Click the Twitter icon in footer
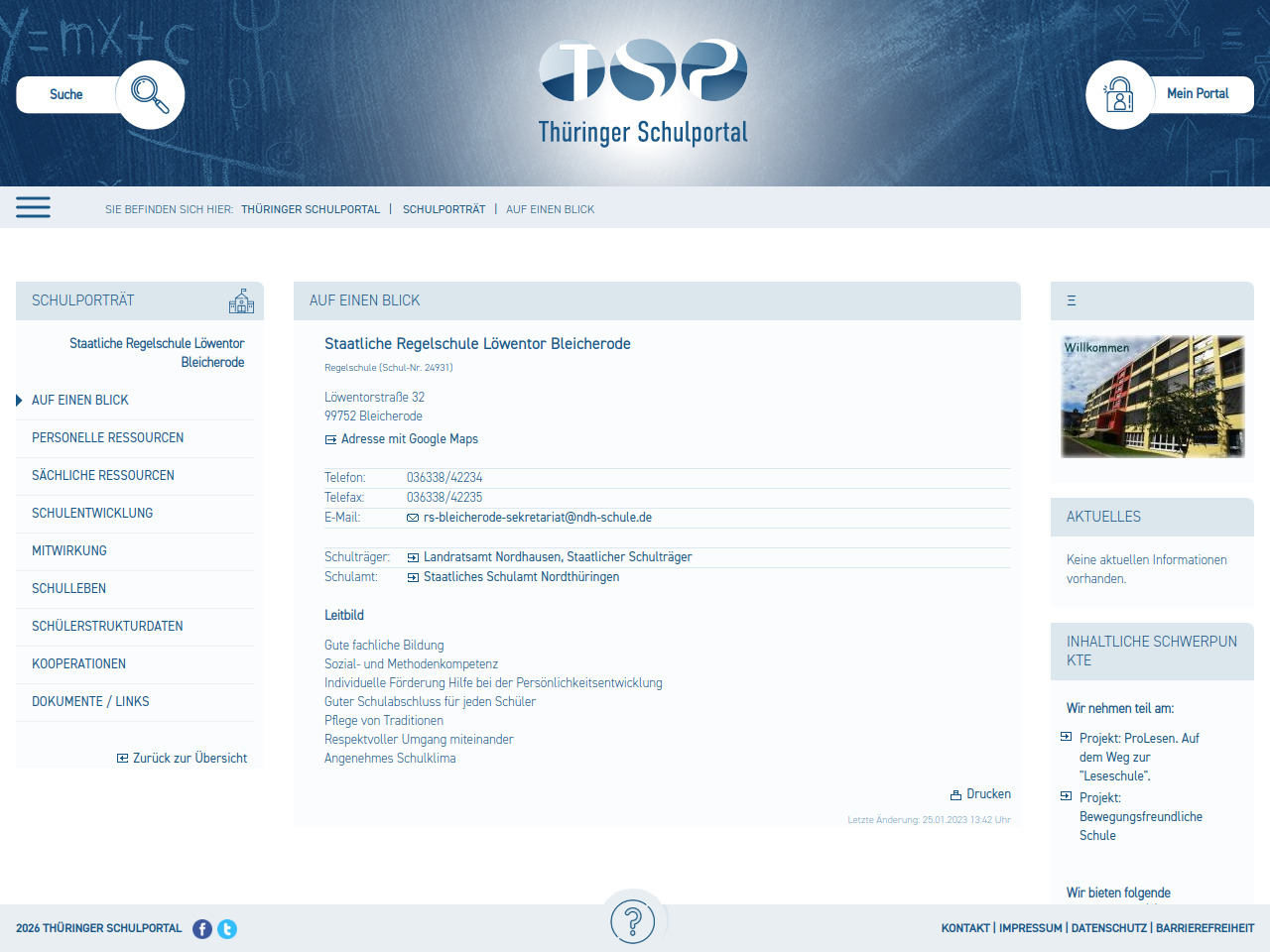This screenshot has width=1270, height=952. tap(227, 929)
